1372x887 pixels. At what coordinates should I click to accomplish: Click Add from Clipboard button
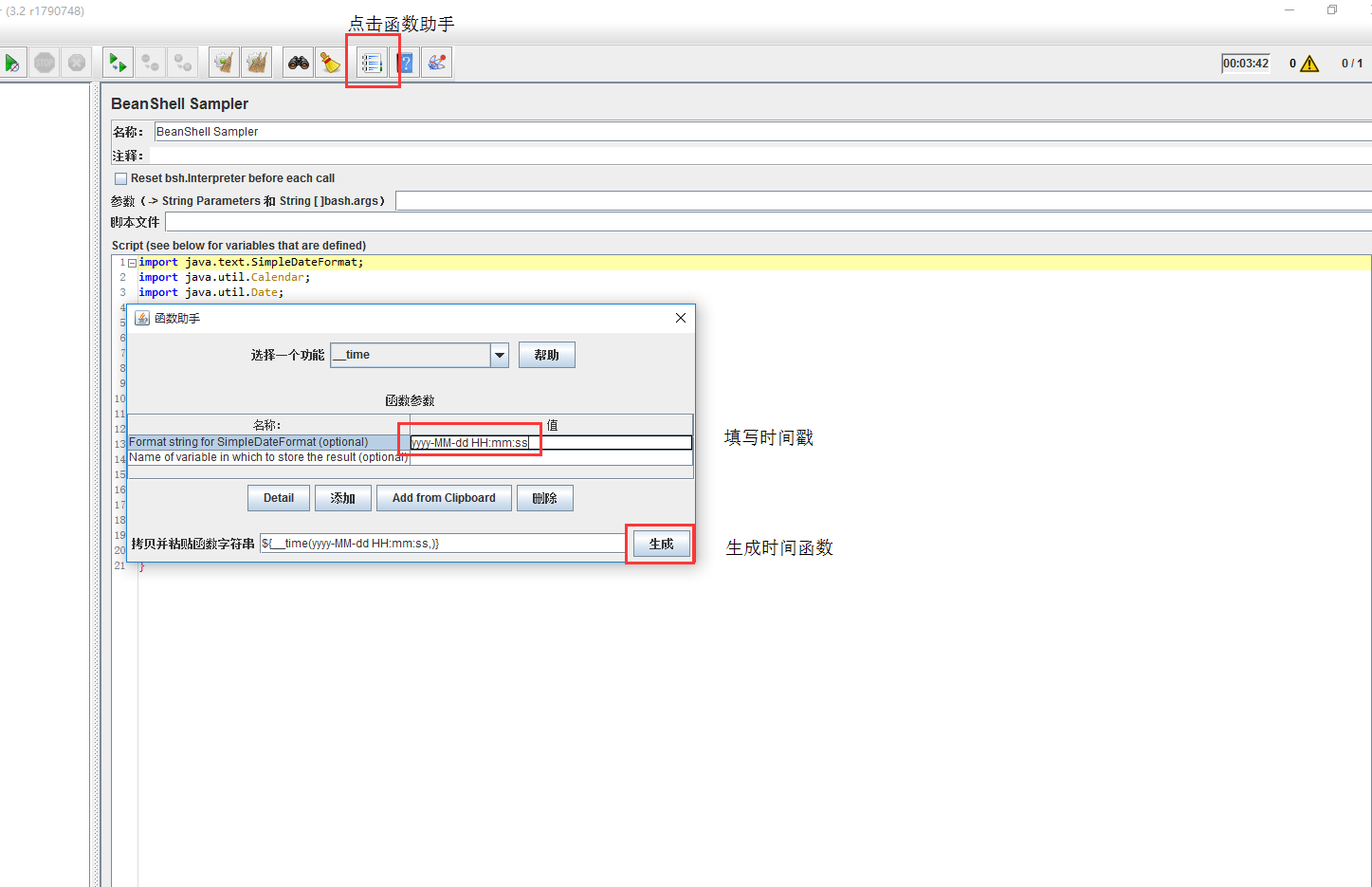(x=444, y=498)
